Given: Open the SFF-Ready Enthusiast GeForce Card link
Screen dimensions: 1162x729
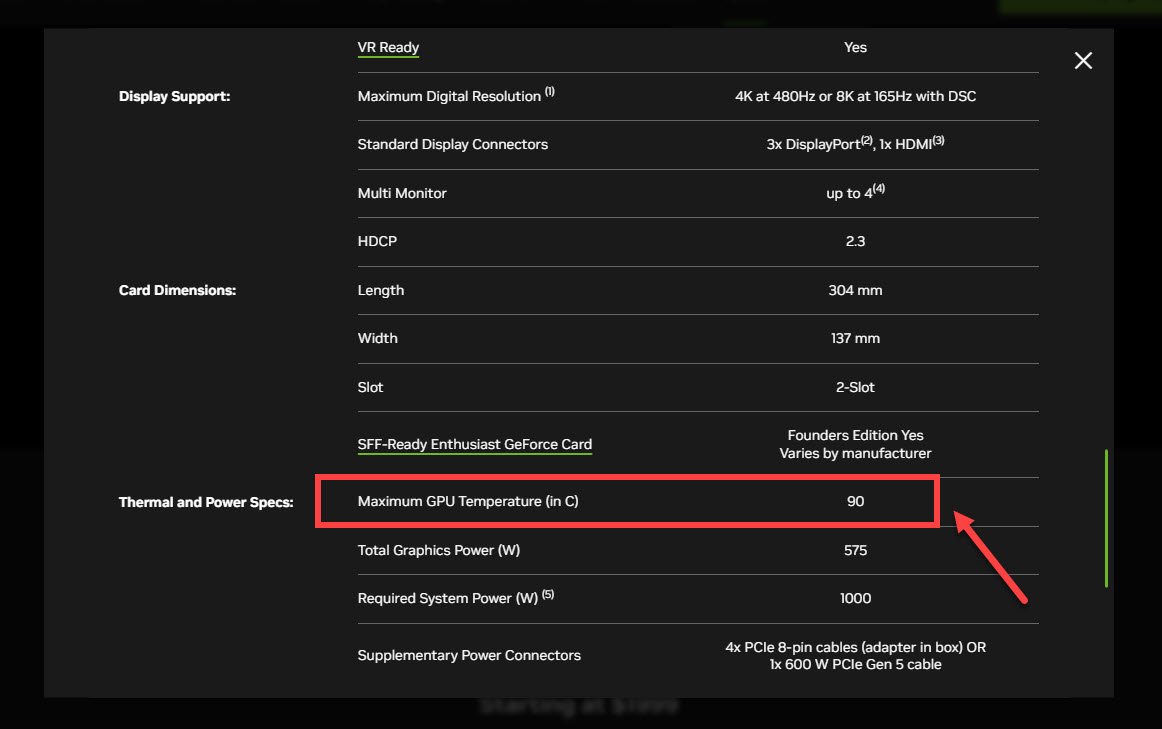Looking at the screenshot, I should coord(474,445).
